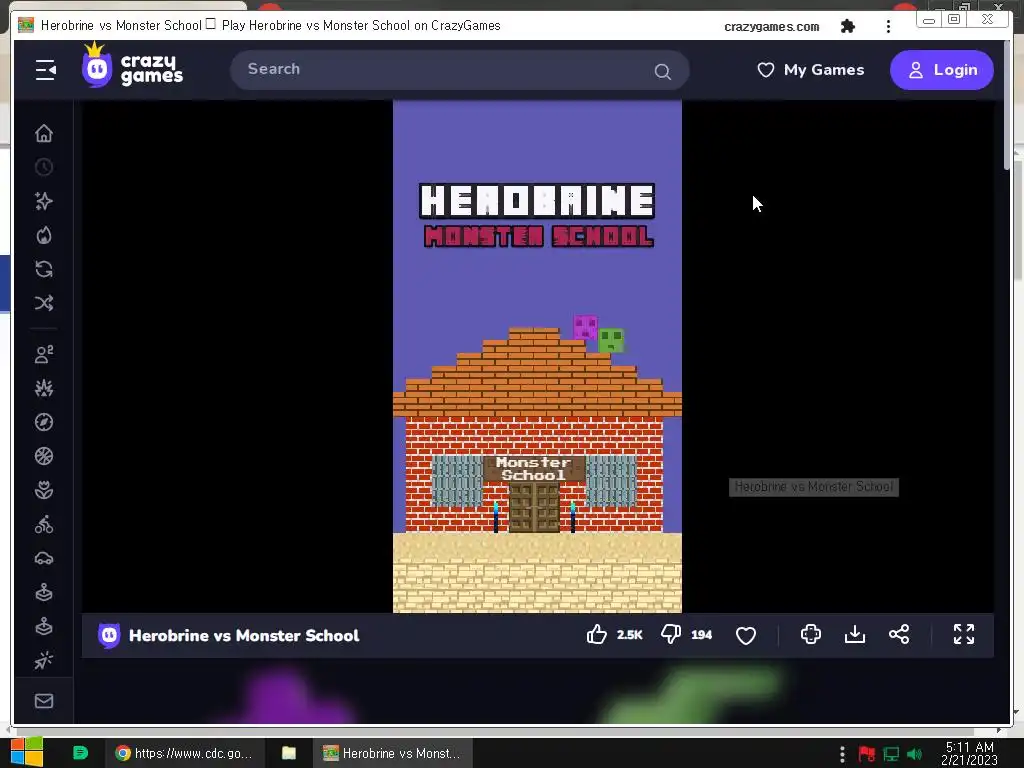Share the game via share icon
The width and height of the screenshot is (1024, 768).
[x=899, y=634]
